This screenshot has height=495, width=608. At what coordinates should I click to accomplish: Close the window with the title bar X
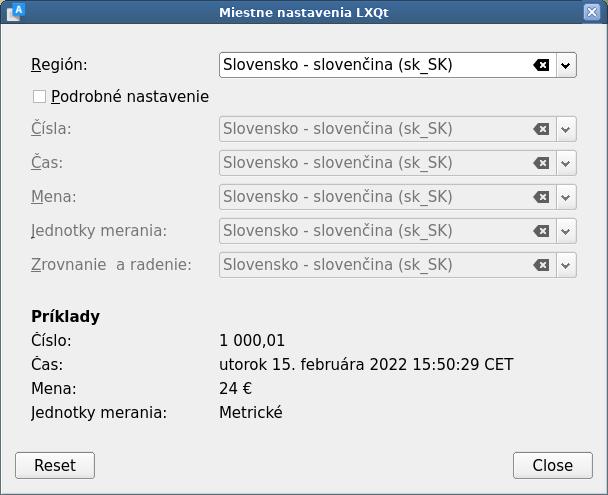pos(592,12)
